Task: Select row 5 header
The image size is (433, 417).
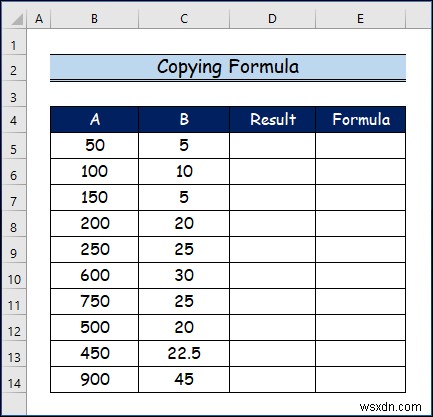Action: coord(14,146)
